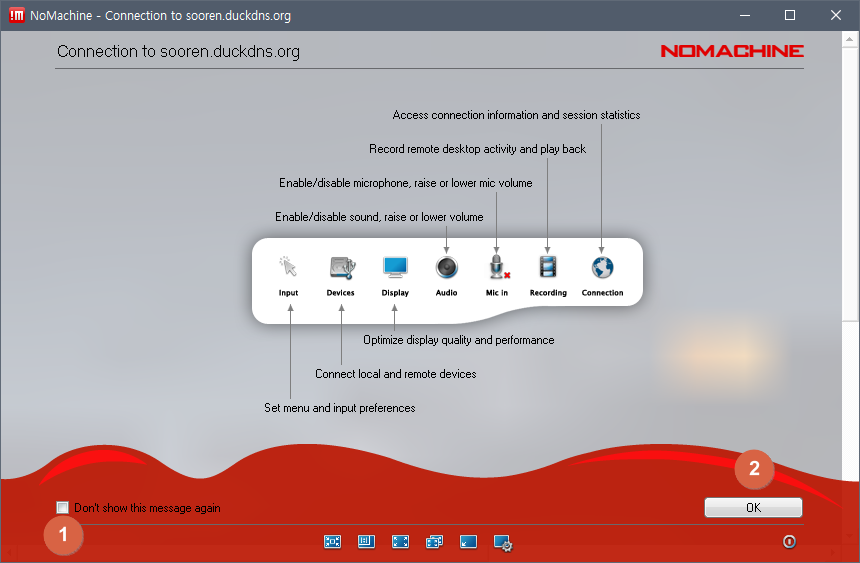Click the Connection globe icon
860x563 pixels.
602,268
